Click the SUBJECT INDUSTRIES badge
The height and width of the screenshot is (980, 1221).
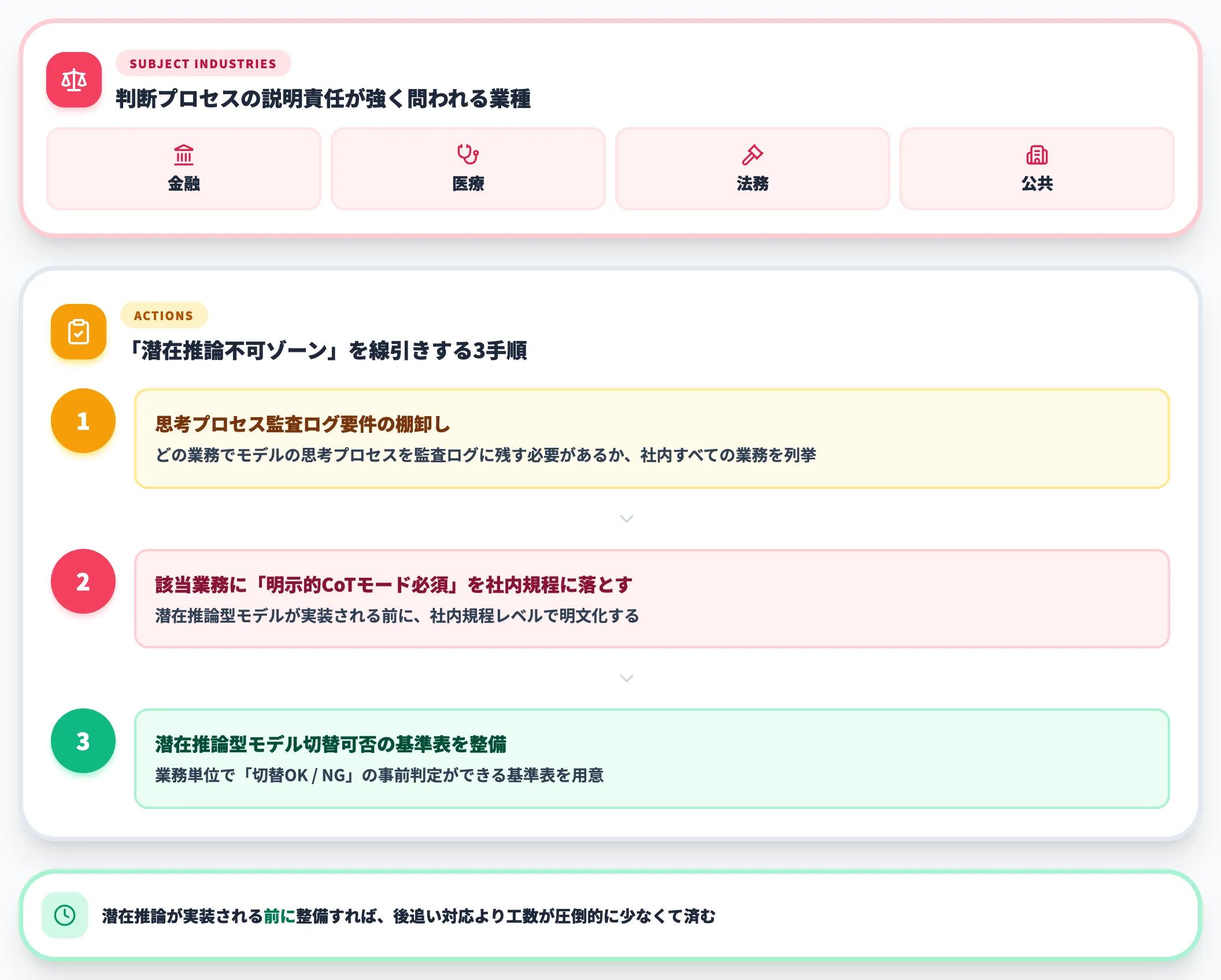203,64
